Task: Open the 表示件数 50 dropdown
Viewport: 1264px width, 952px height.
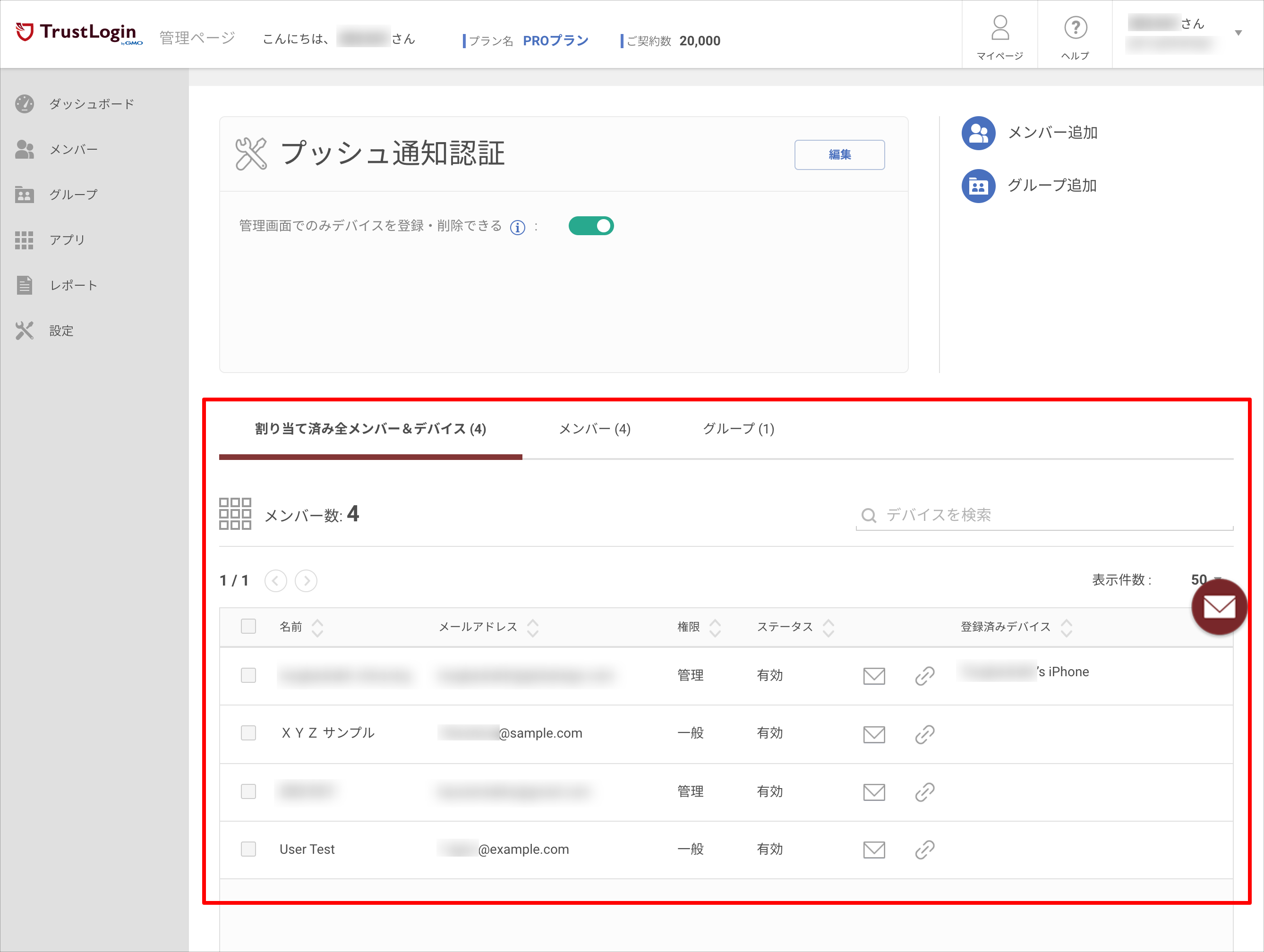Action: point(1206,579)
